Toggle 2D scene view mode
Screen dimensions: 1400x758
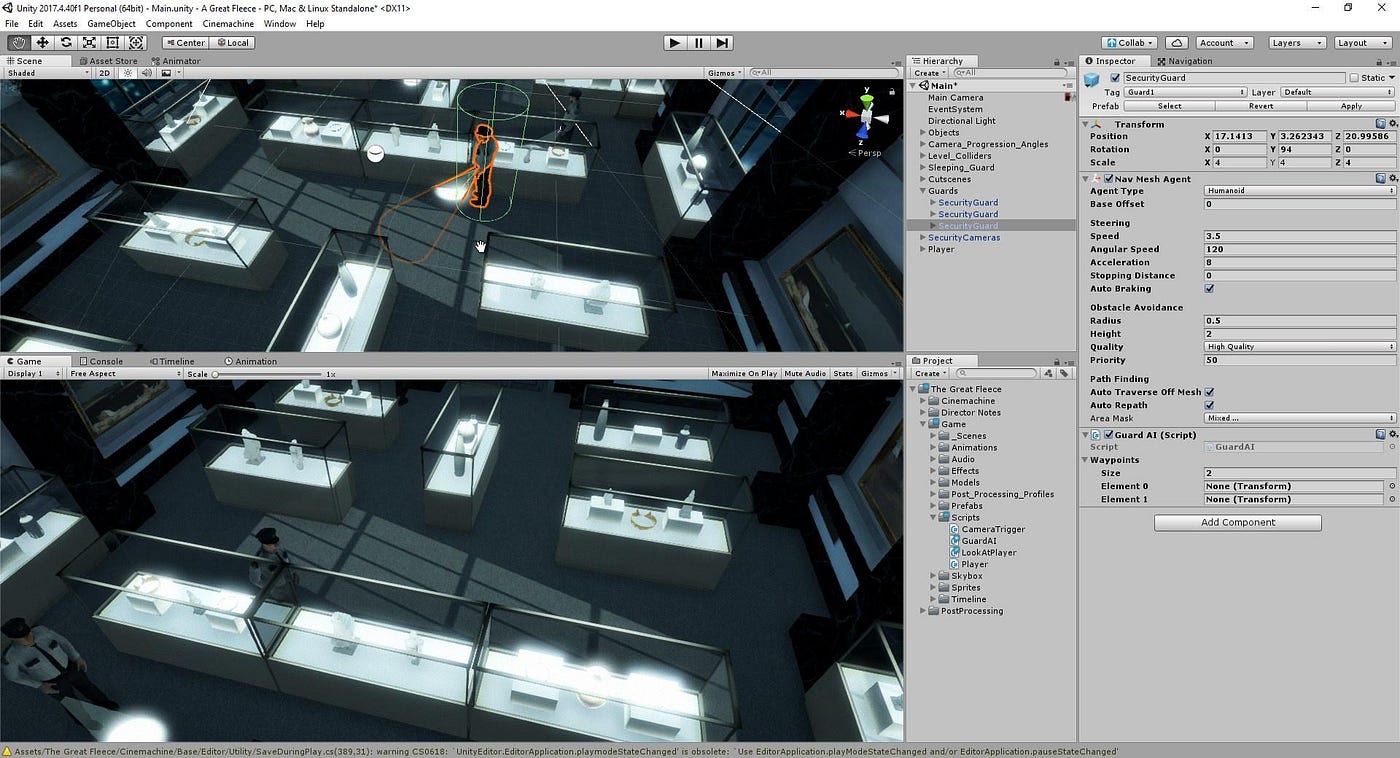pyautogui.click(x=104, y=73)
